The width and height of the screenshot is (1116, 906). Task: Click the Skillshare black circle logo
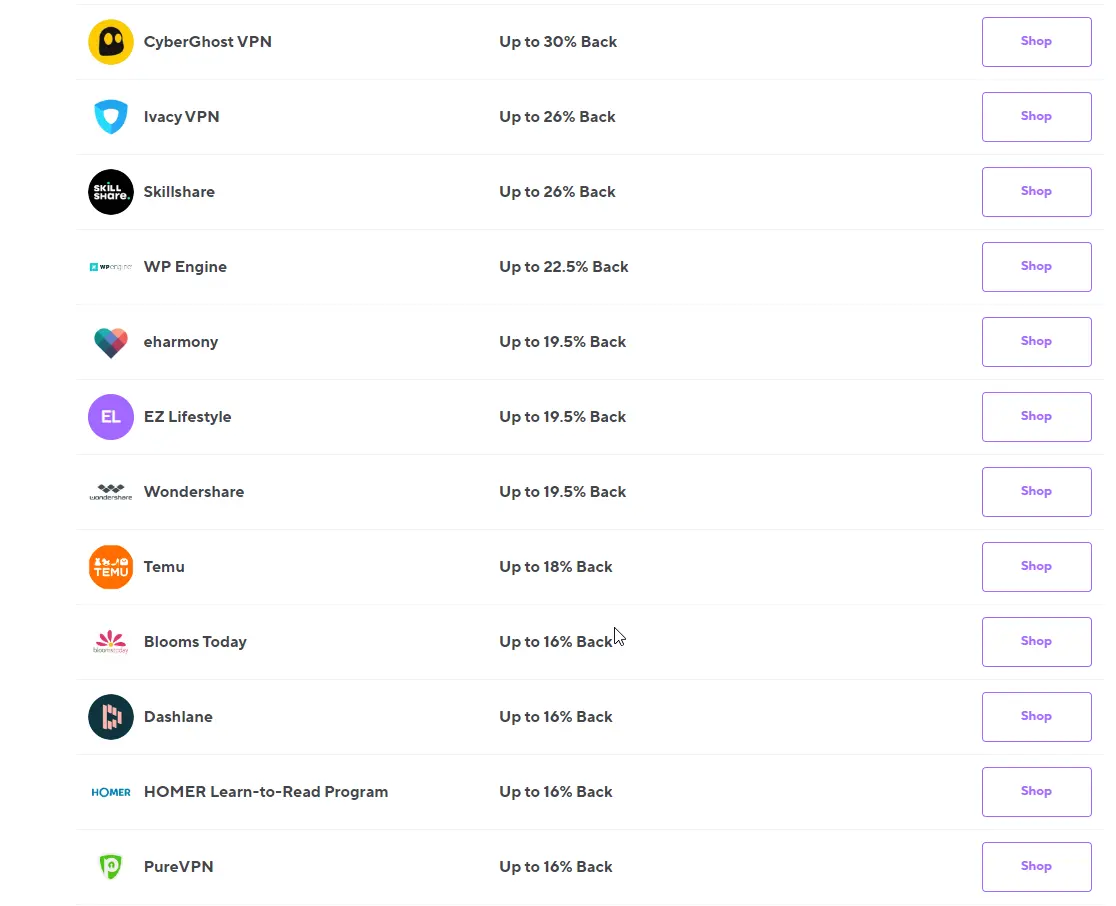tap(110, 192)
